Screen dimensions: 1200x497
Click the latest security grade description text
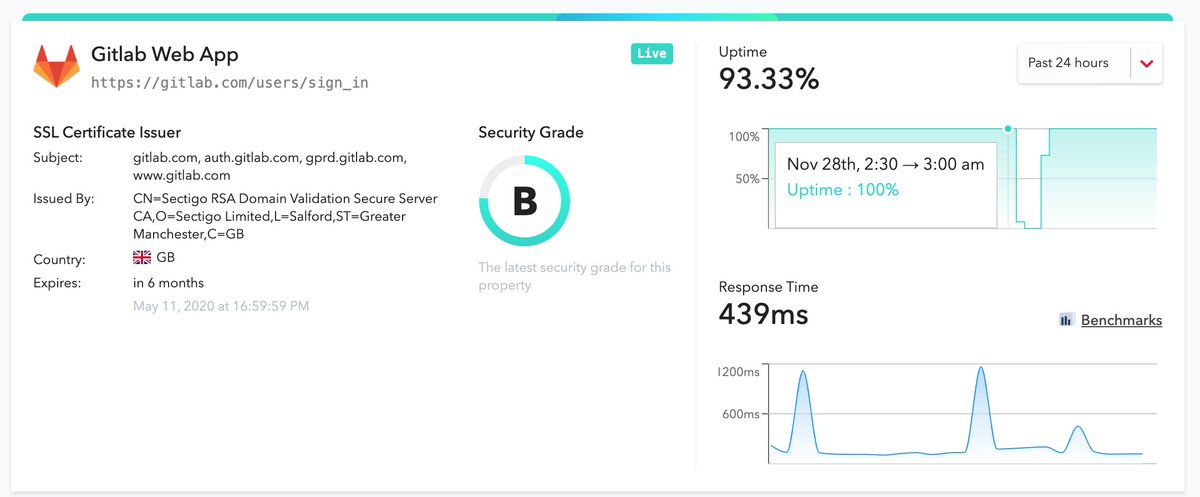point(575,276)
